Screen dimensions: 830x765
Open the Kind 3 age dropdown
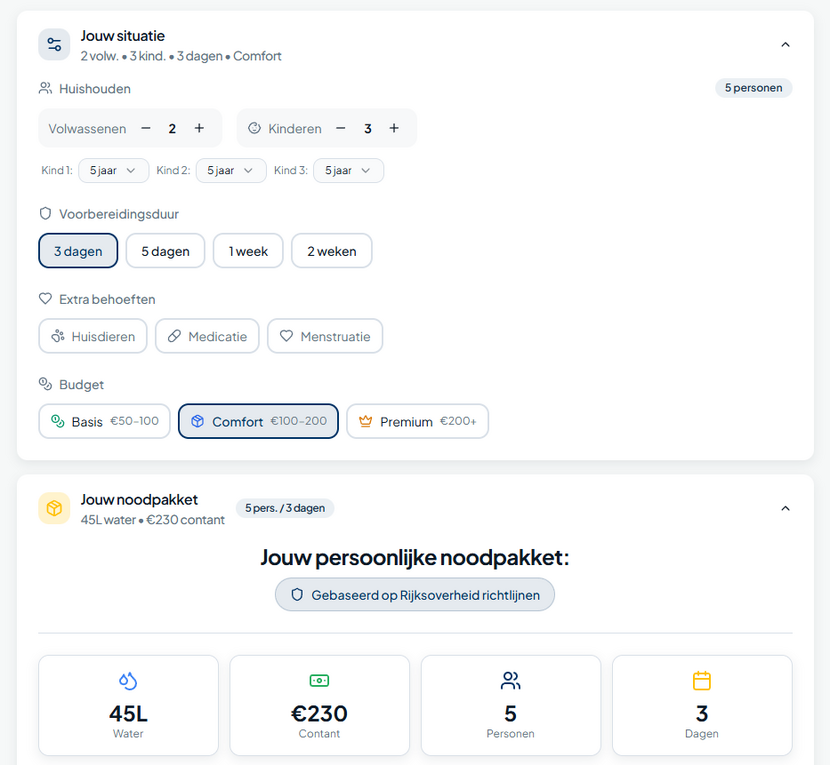pos(348,171)
